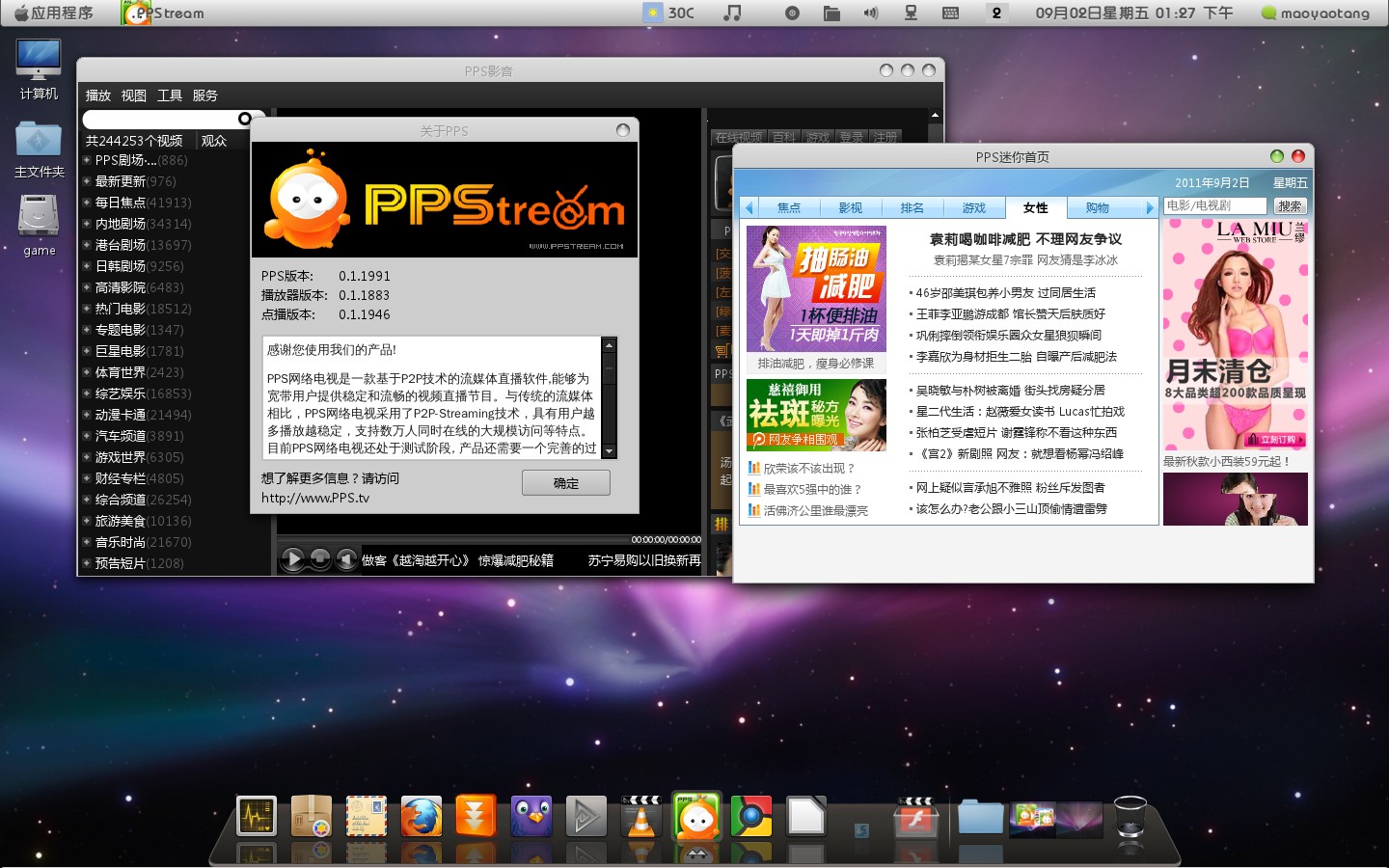The height and width of the screenshot is (868, 1389).
Task: Click the music note icon in top panel
Action: 733,13
